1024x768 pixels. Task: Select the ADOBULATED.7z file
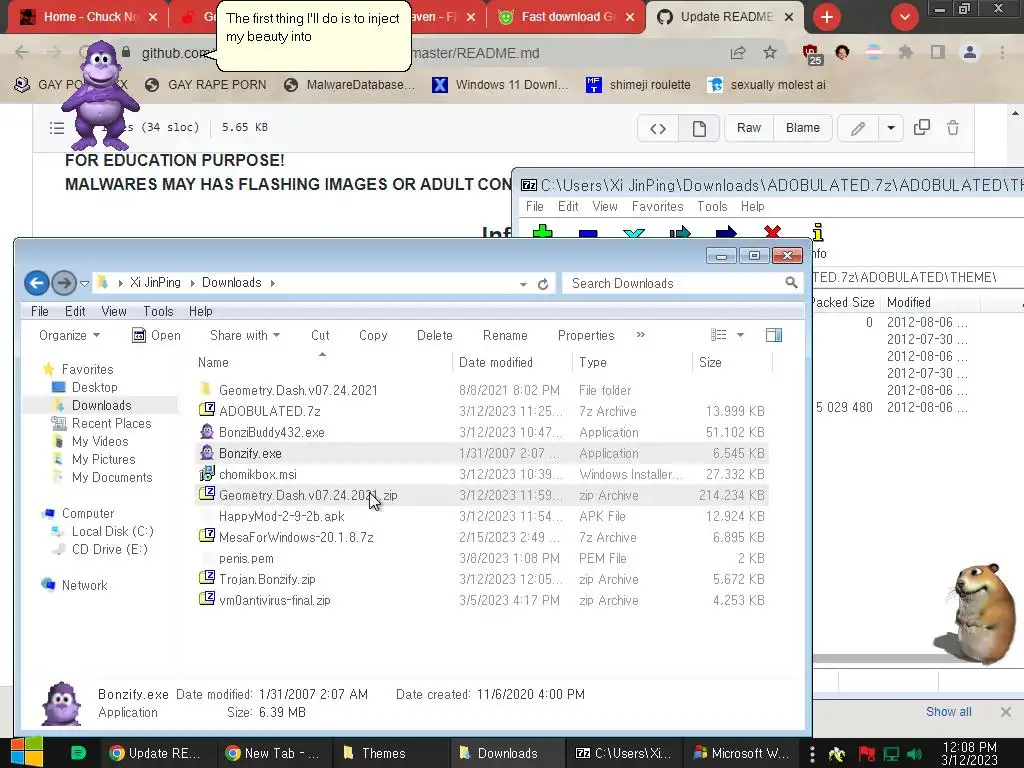coord(482,411)
